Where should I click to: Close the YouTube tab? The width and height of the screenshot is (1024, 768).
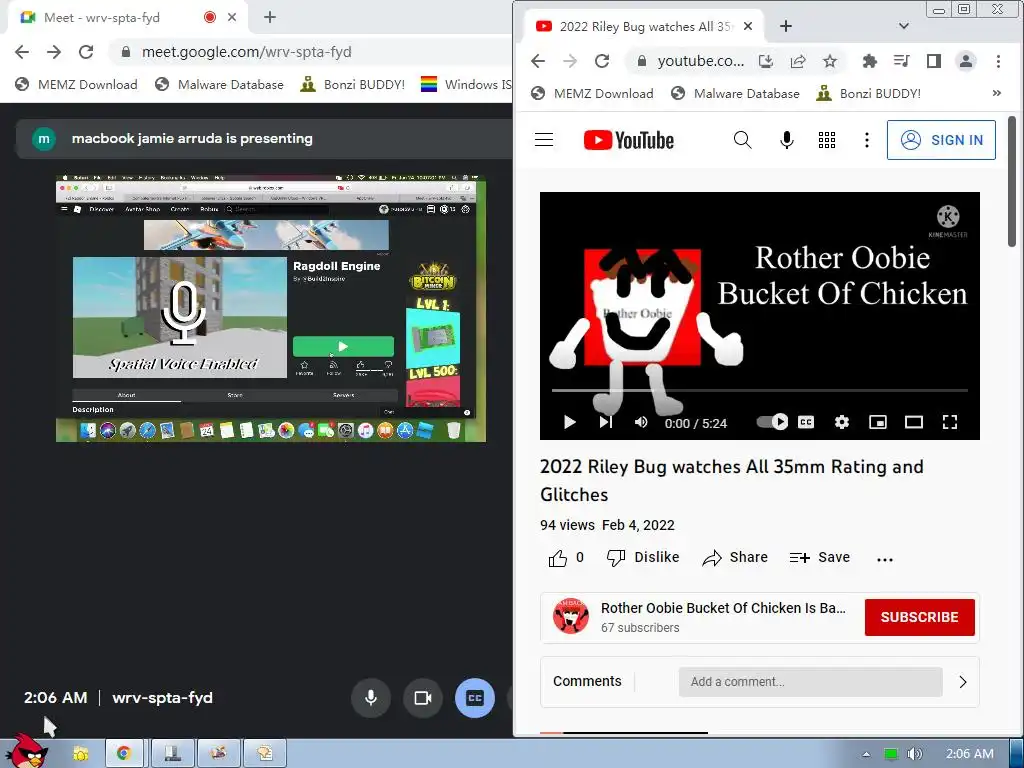coord(748,26)
